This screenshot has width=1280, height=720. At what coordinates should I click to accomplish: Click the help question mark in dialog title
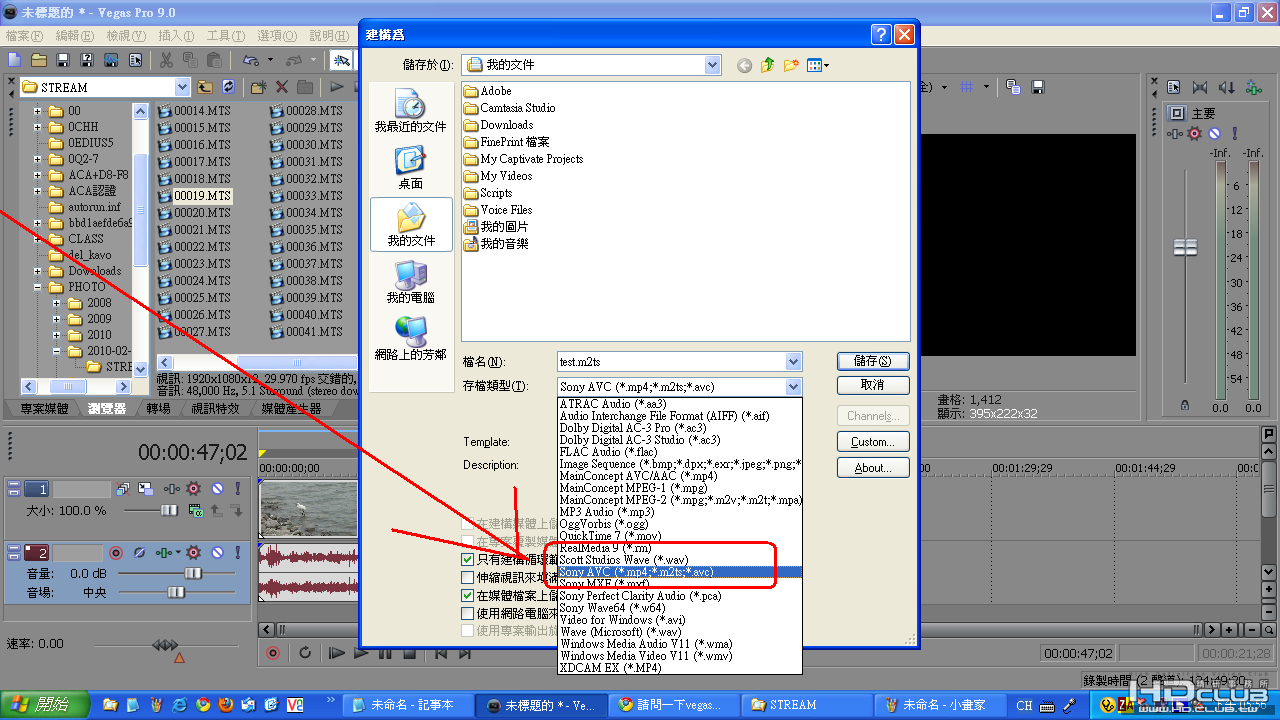point(881,34)
